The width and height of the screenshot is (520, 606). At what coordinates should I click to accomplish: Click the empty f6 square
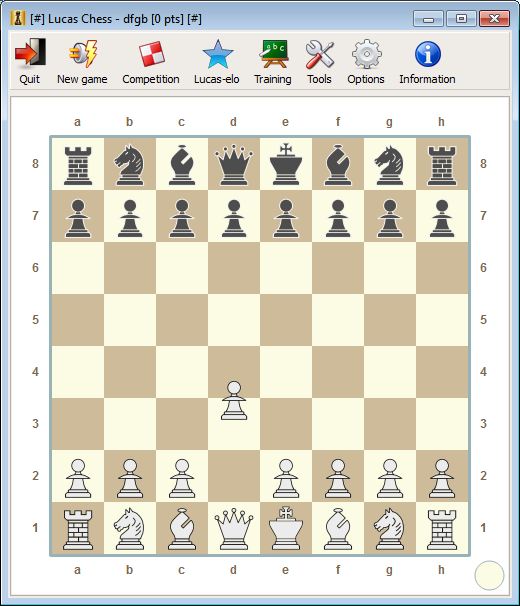click(338, 268)
